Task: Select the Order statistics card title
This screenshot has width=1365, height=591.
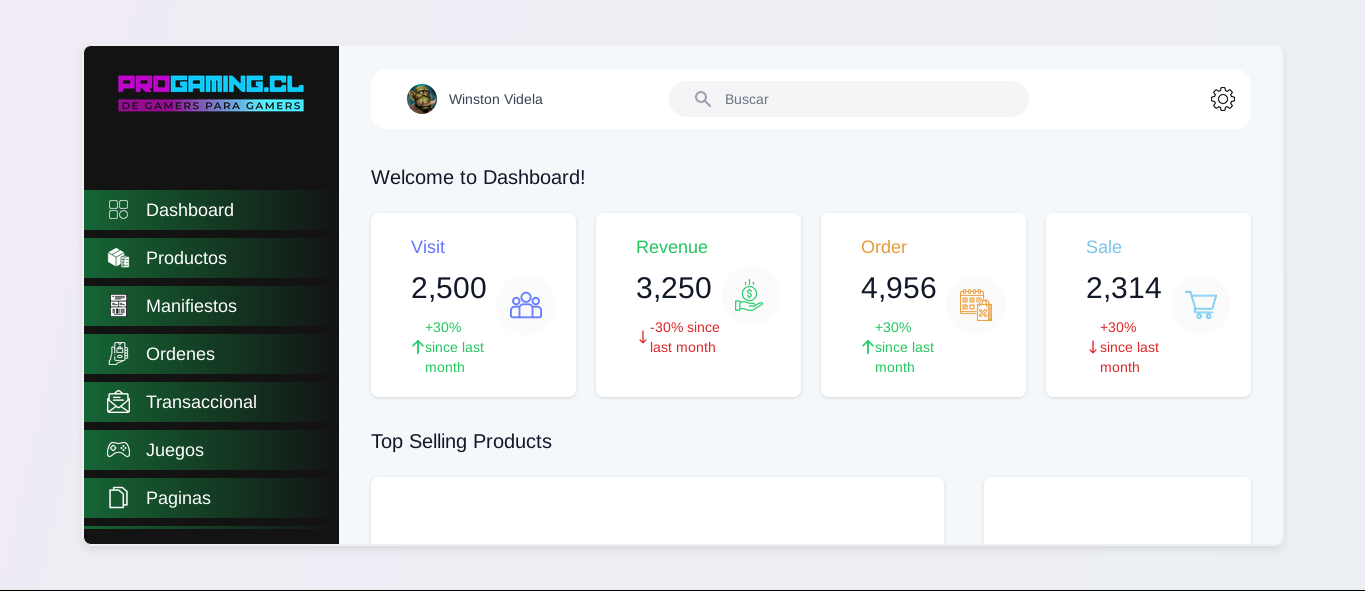Action: tap(884, 247)
